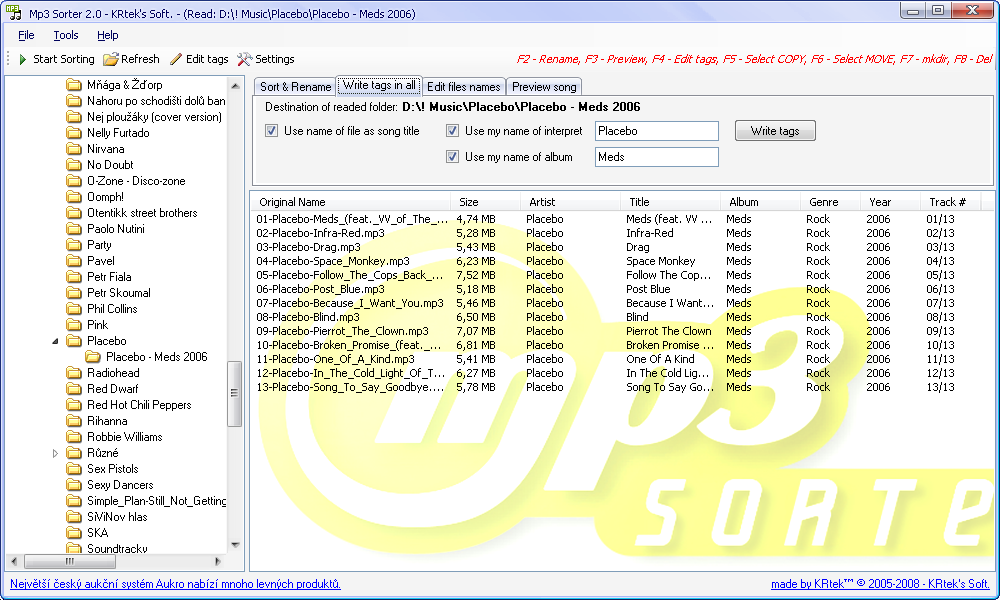The image size is (1000, 600).
Task: Select file 11-Placebo-One_Of_A_Kind.mp3
Action: (x=335, y=359)
